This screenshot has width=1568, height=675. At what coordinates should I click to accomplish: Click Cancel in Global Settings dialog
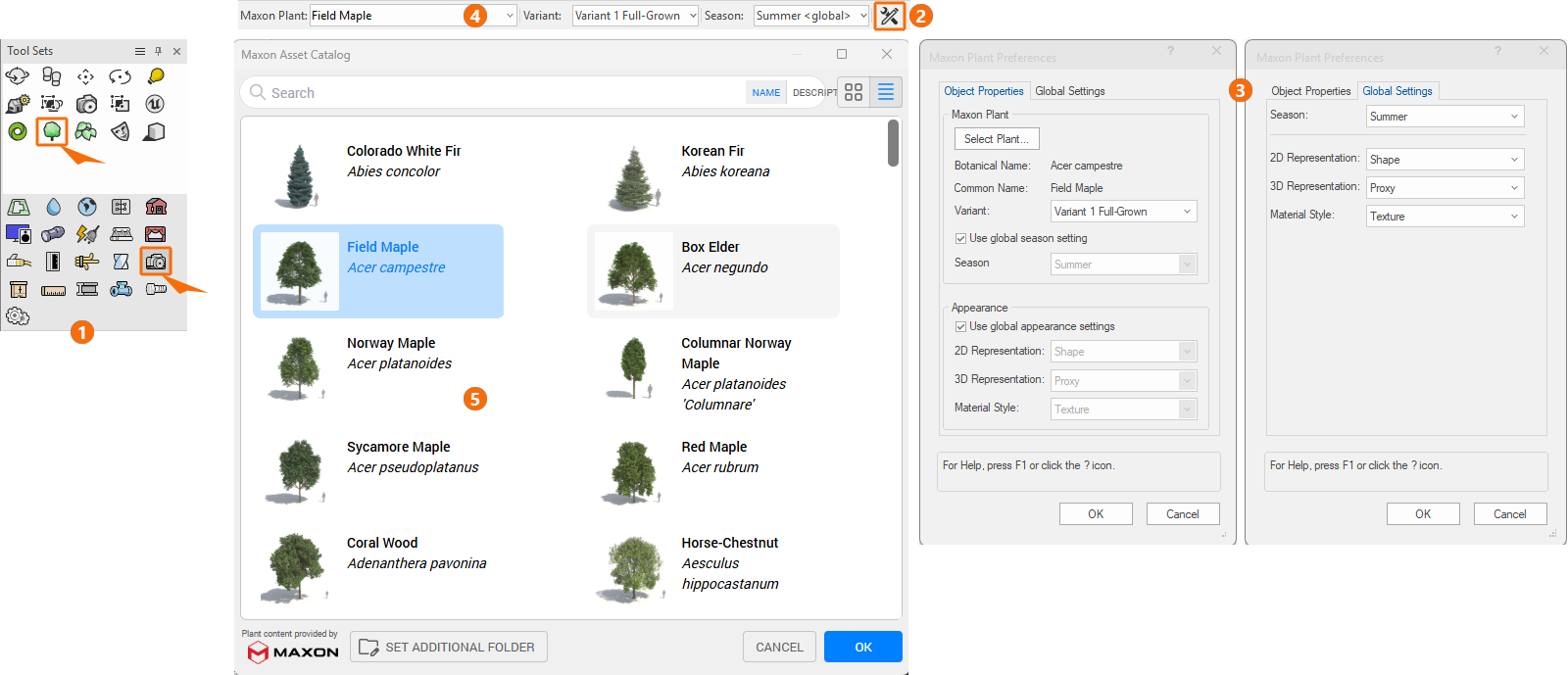click(x=1510, y=514)
